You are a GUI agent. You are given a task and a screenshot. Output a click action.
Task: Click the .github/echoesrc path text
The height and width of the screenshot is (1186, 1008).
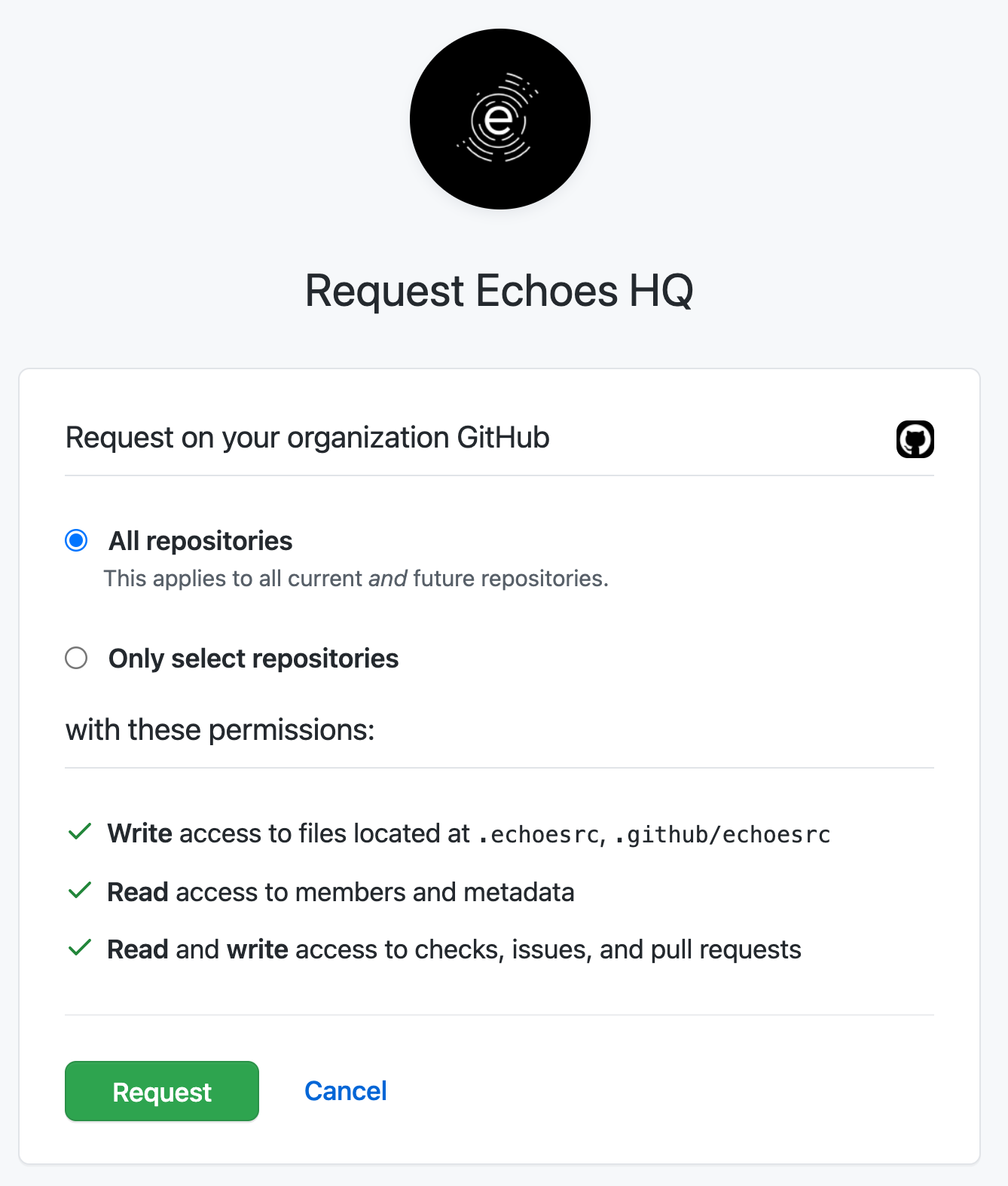pos(721,834)
